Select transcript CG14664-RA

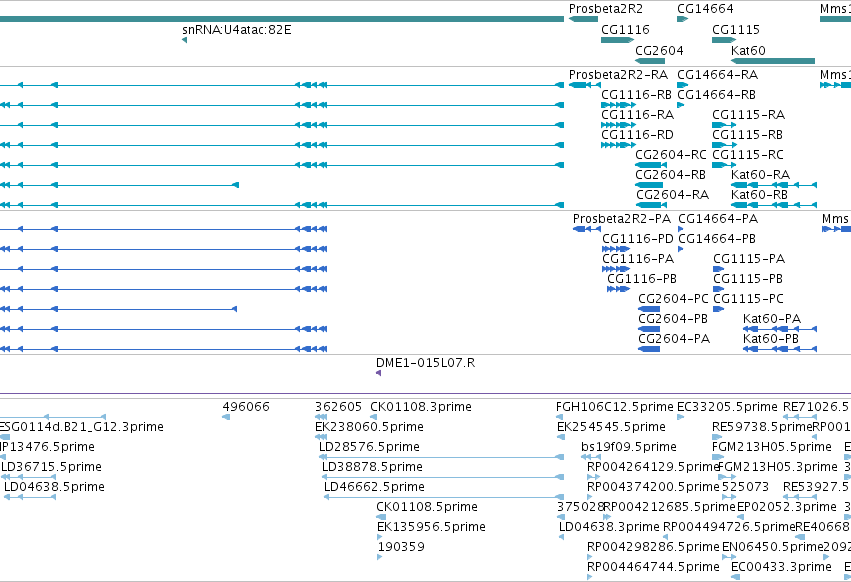[717, 75]
